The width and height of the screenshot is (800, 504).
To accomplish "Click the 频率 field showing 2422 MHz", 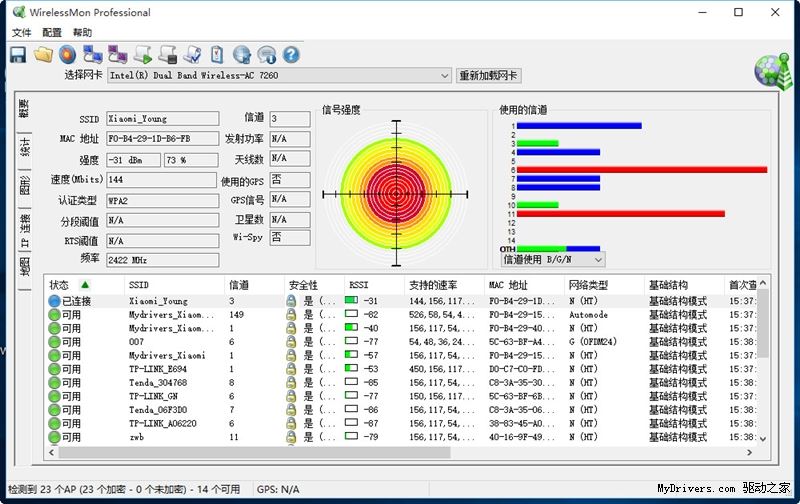I will point(163,260).
